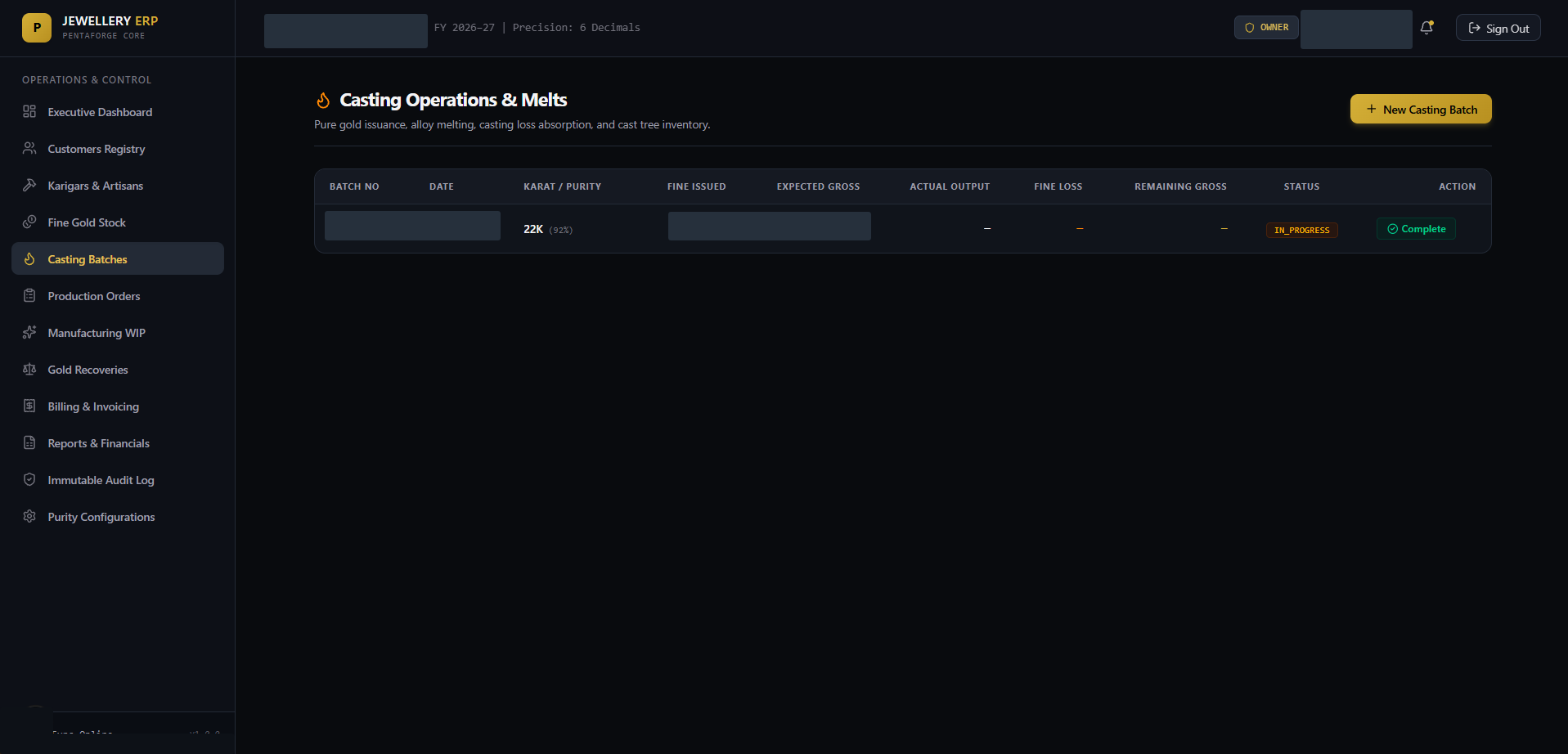
Task: Click the yellow P logo icon
Action: point(37,28)
